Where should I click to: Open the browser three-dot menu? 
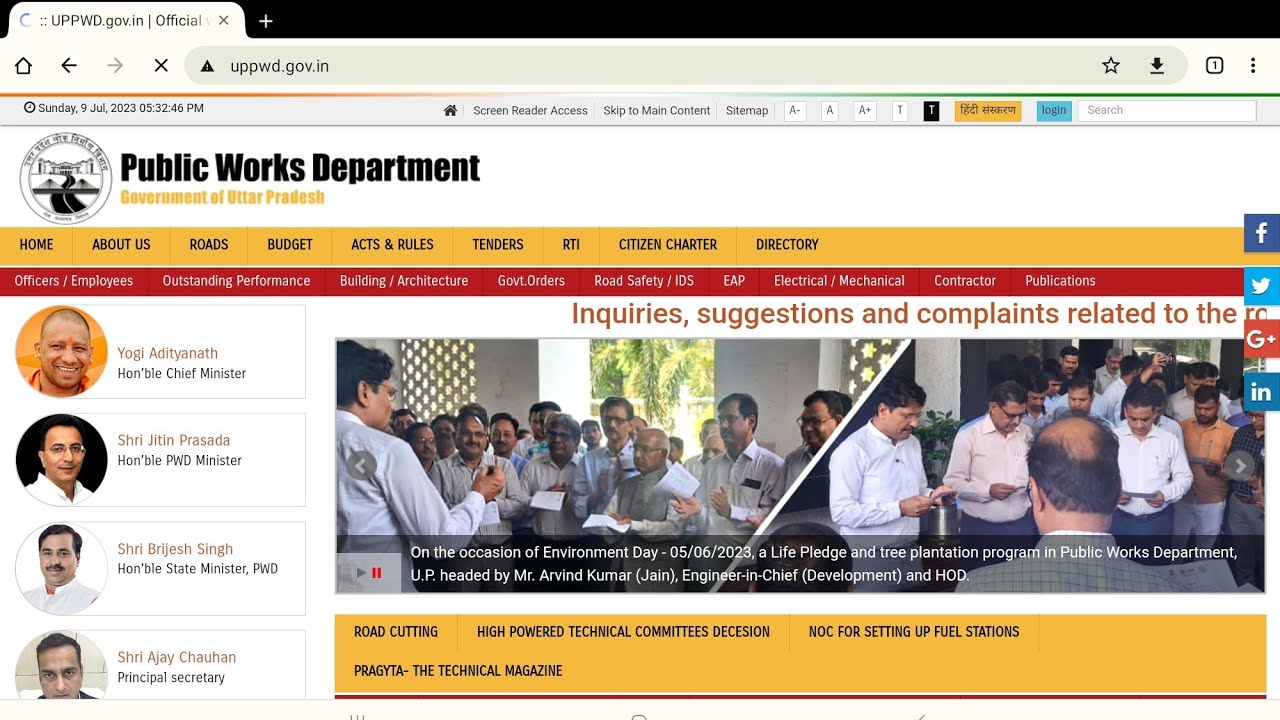(1253, 66)
